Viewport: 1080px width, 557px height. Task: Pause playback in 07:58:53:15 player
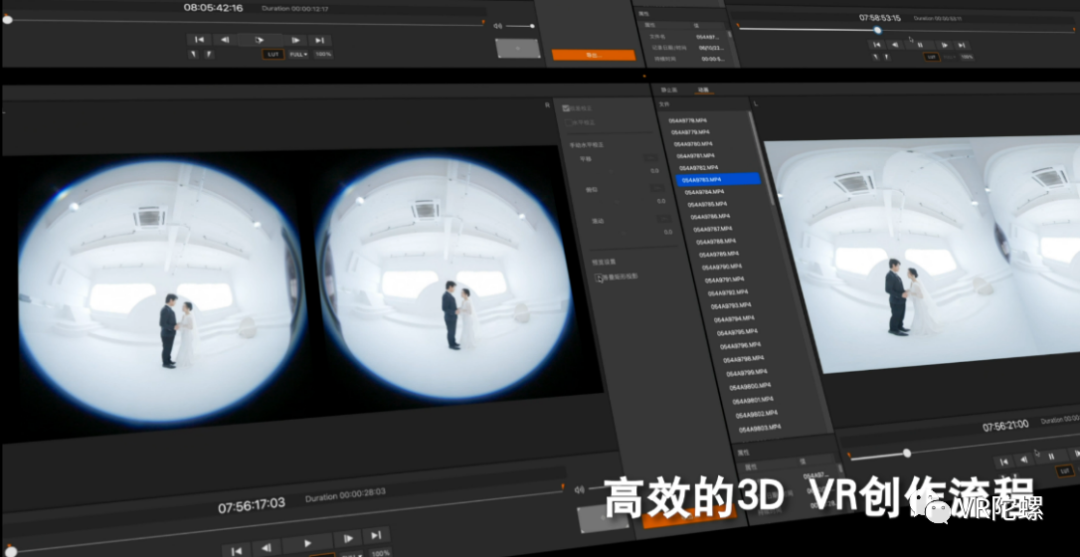(920, 44)
